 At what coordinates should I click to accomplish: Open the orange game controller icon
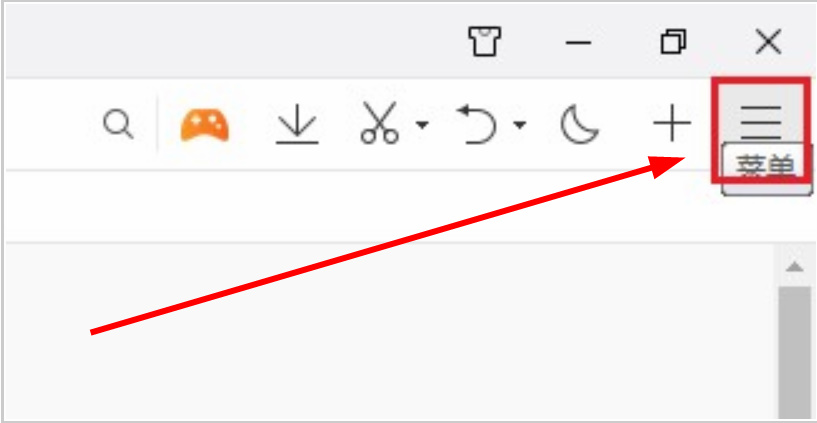[x=204, y=125]
